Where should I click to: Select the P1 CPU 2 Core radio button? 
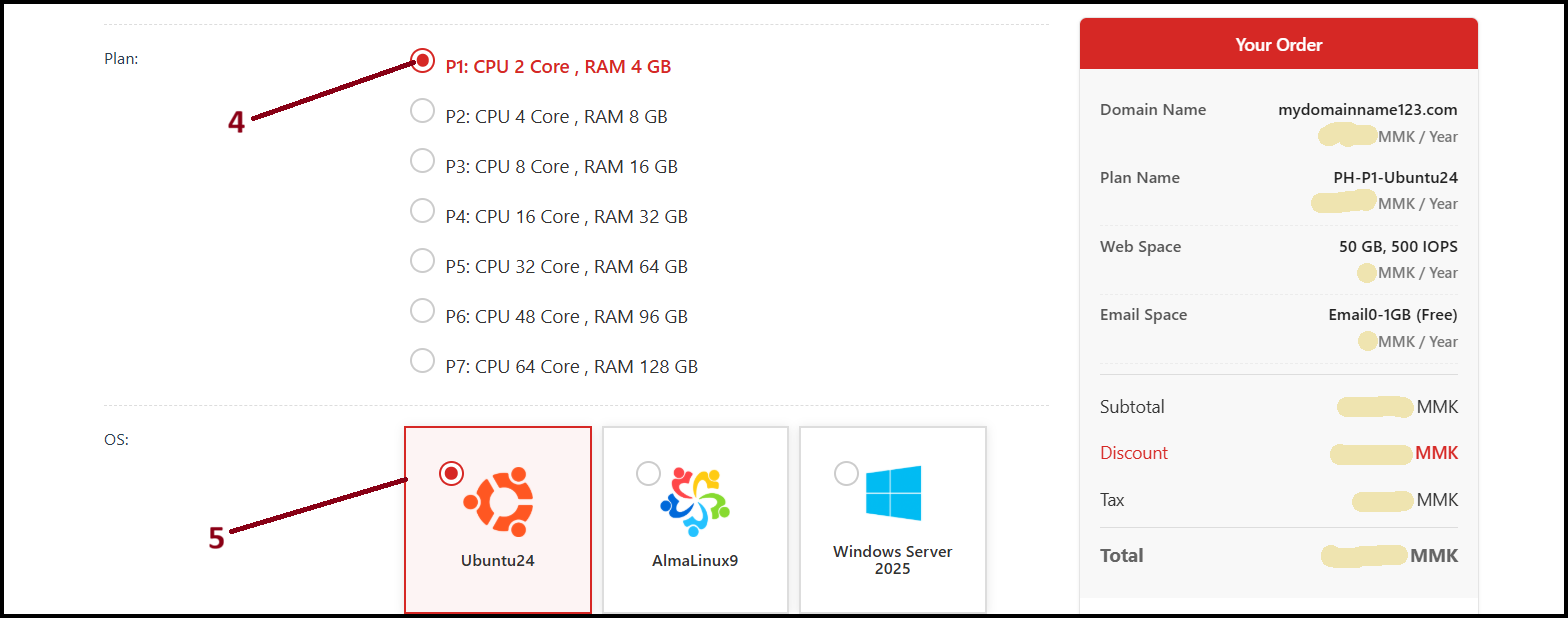pos(423,61)
